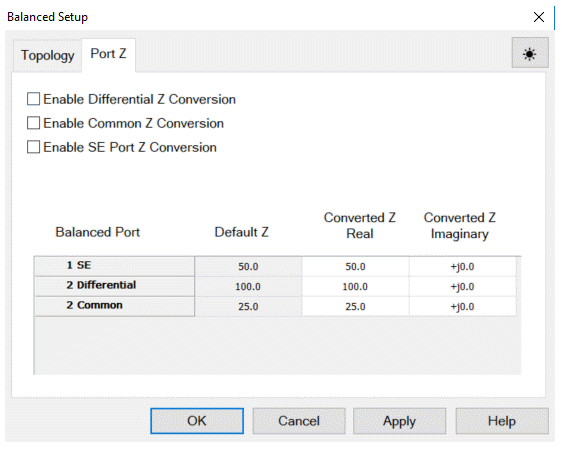Switch to the Topology tab
The image size is (562, 457).
pyautogui.click(x=47, y=56)
